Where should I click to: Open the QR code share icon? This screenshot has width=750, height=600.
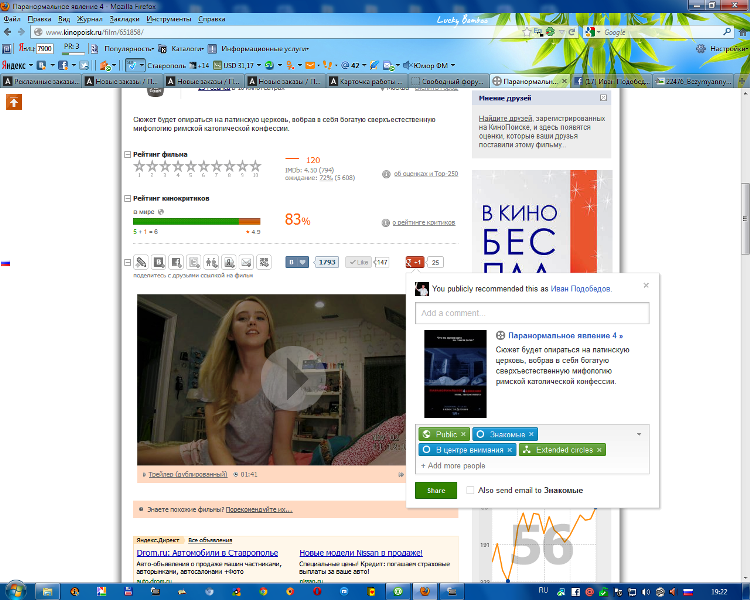pyautogui.click(x=264, y=262)
